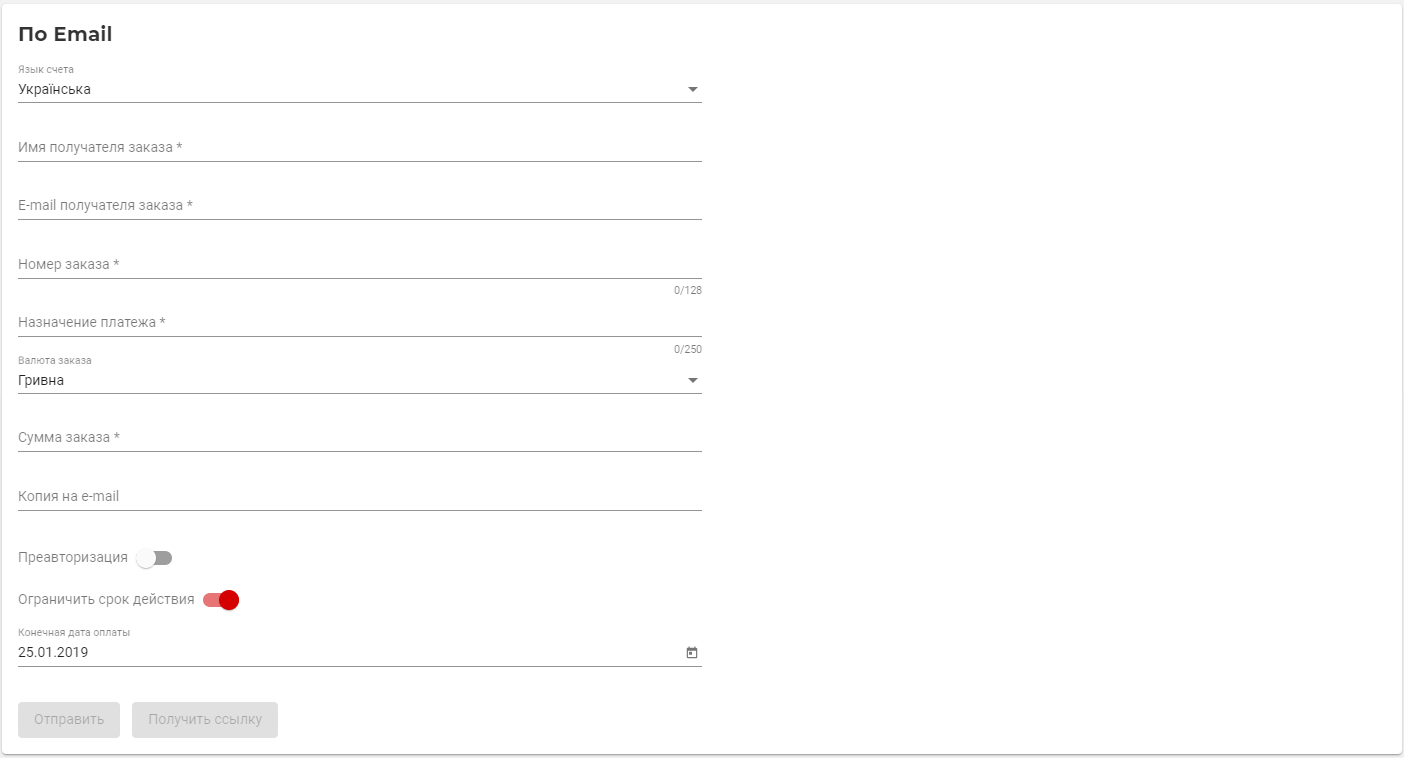The image size is (1404, 758).
Task: Click the selected currency value Гривна
Action: coord(41,381)
